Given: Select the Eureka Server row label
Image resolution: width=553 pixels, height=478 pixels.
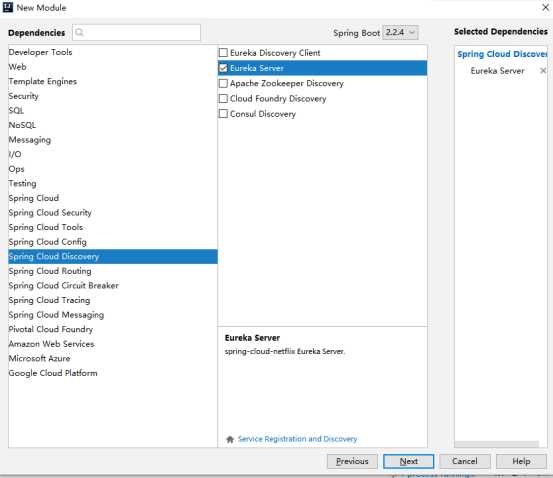Looking at the screenshot, I should click(x=257, y=68).
